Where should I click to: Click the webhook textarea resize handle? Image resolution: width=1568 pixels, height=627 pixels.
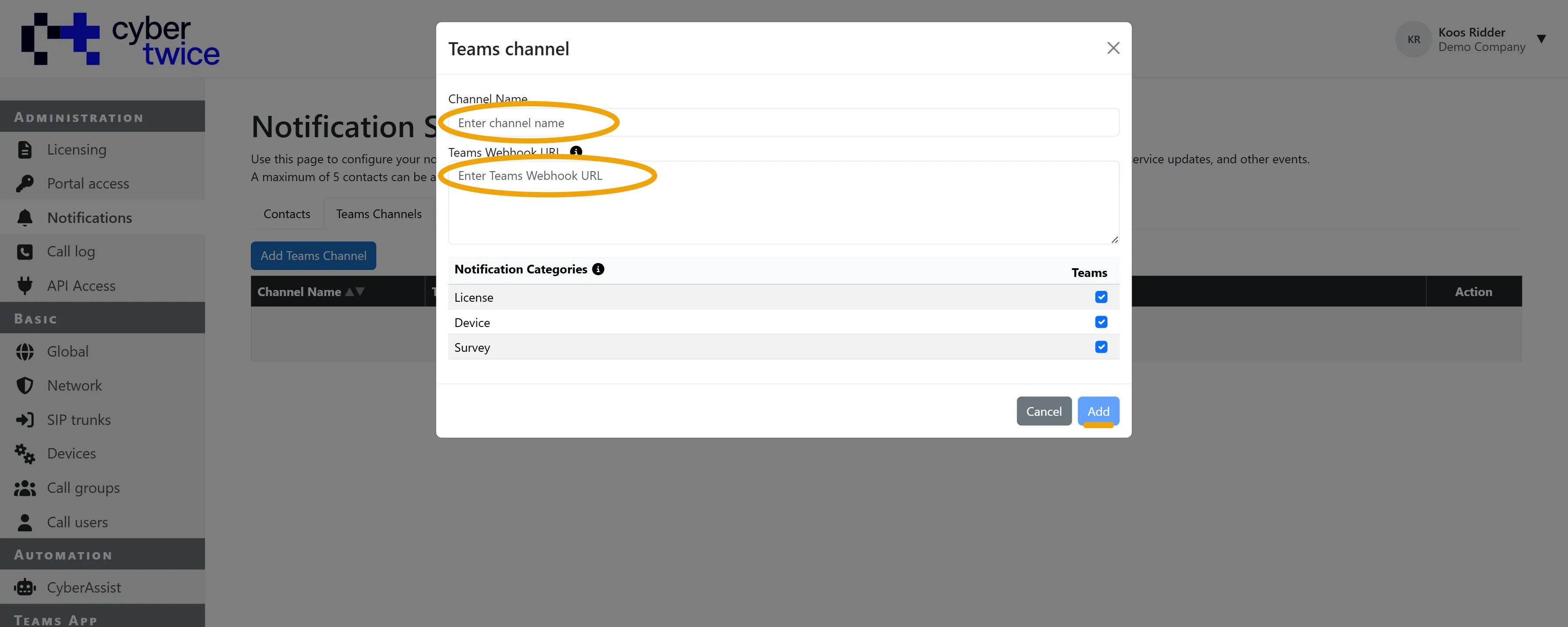click(1115, 240)
